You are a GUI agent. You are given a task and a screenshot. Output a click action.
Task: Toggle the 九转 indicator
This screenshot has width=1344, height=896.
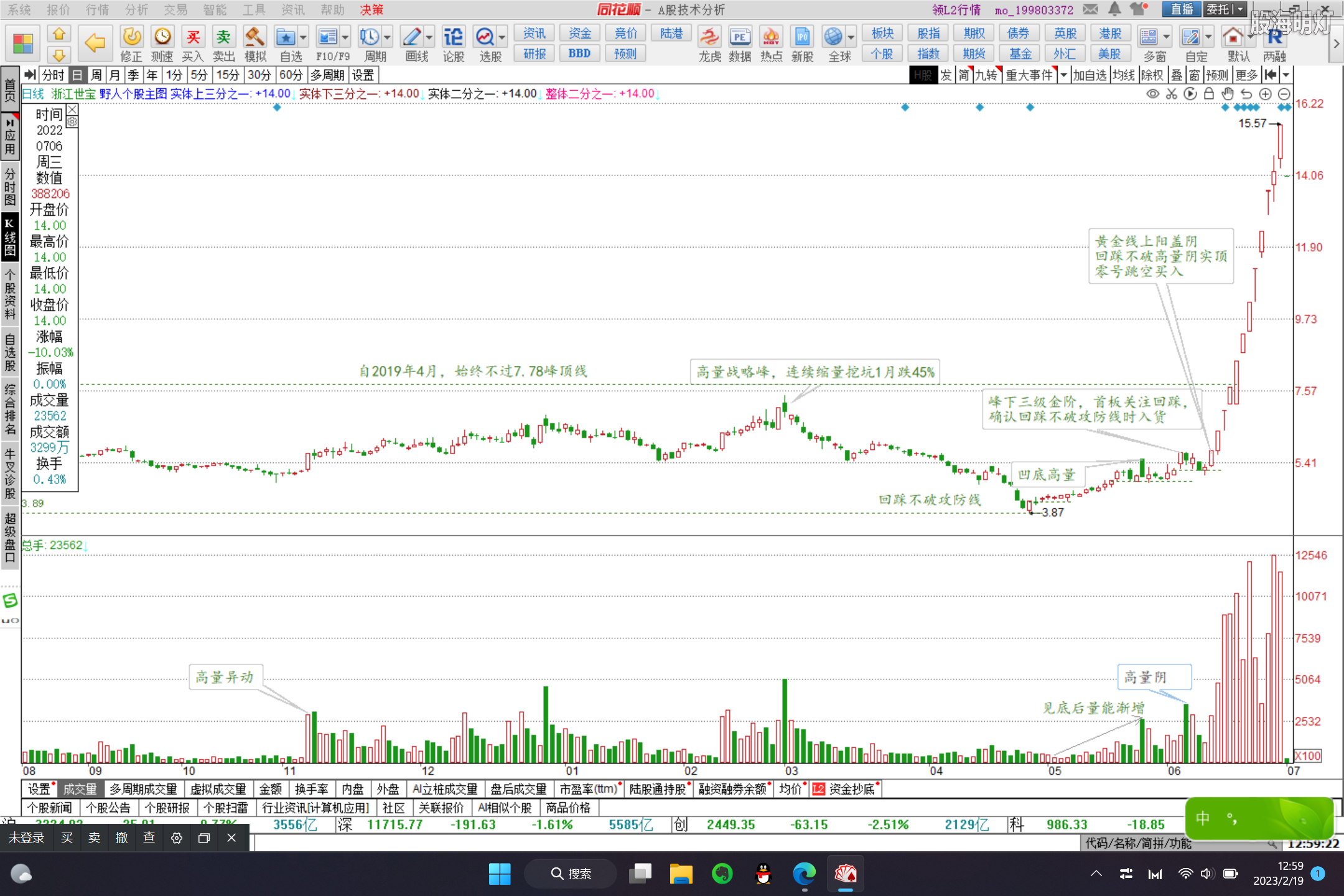[x=986, y=75]
